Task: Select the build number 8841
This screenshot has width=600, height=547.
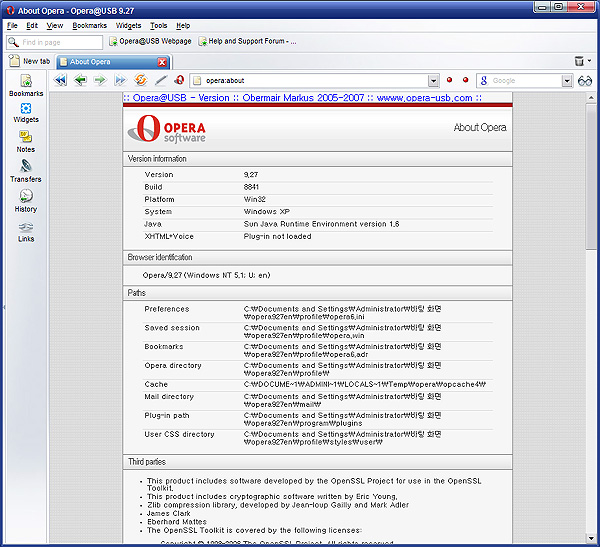Action: pyautogui.click(x=251, y=187)
